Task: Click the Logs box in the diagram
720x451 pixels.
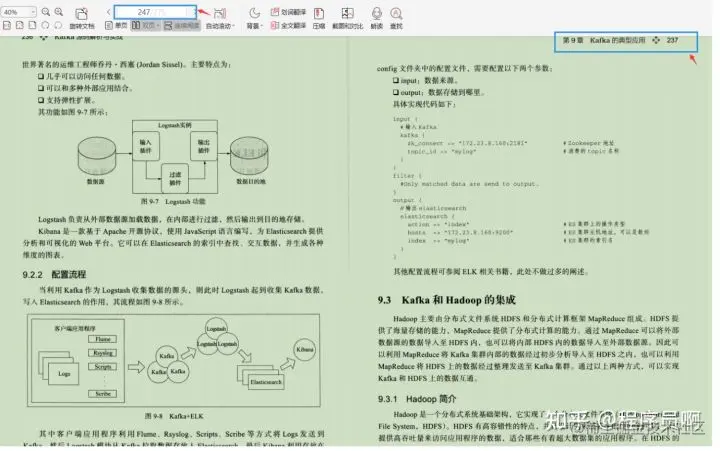Action: pos(64,374)
